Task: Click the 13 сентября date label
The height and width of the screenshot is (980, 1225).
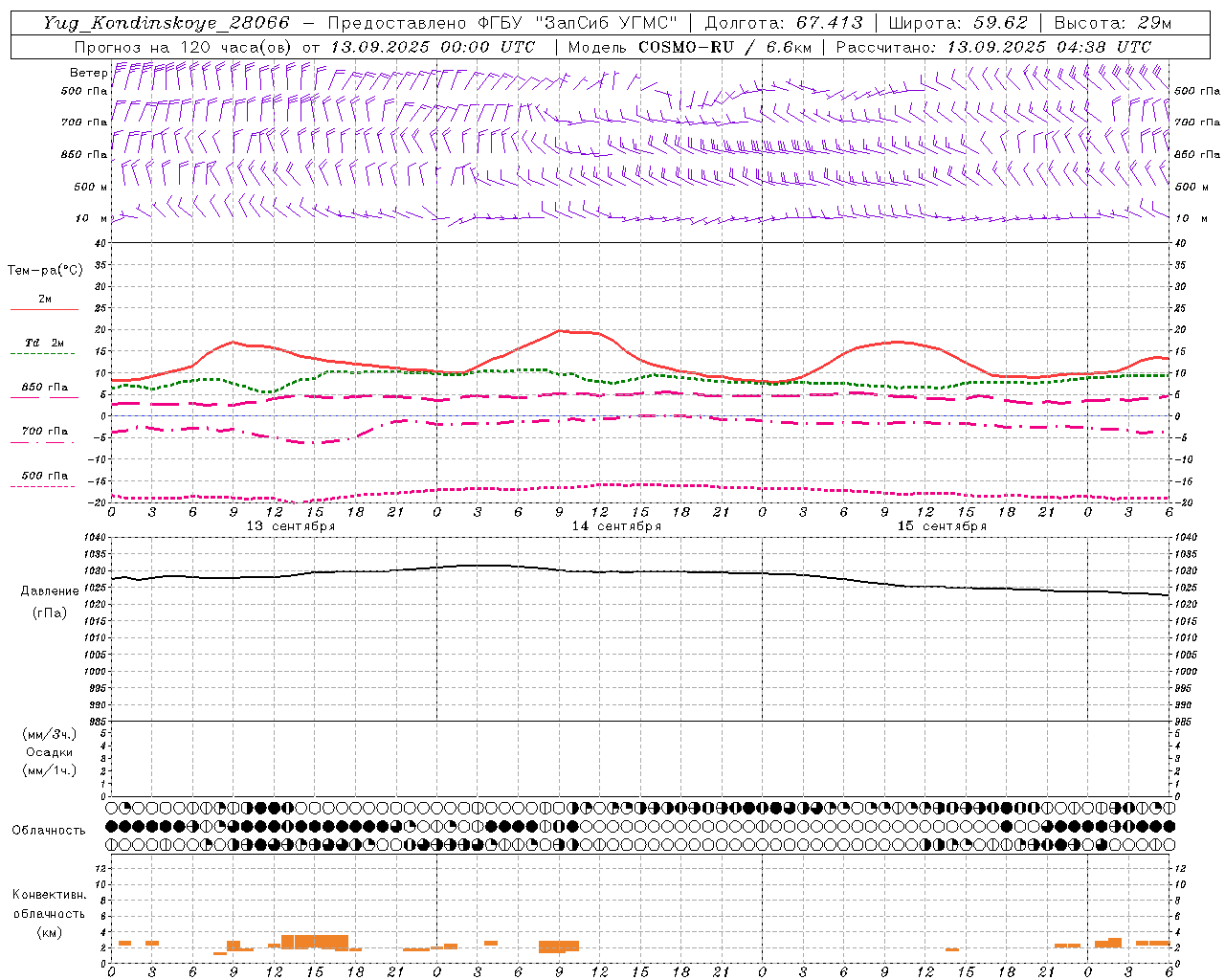Action: click(291, 526)
